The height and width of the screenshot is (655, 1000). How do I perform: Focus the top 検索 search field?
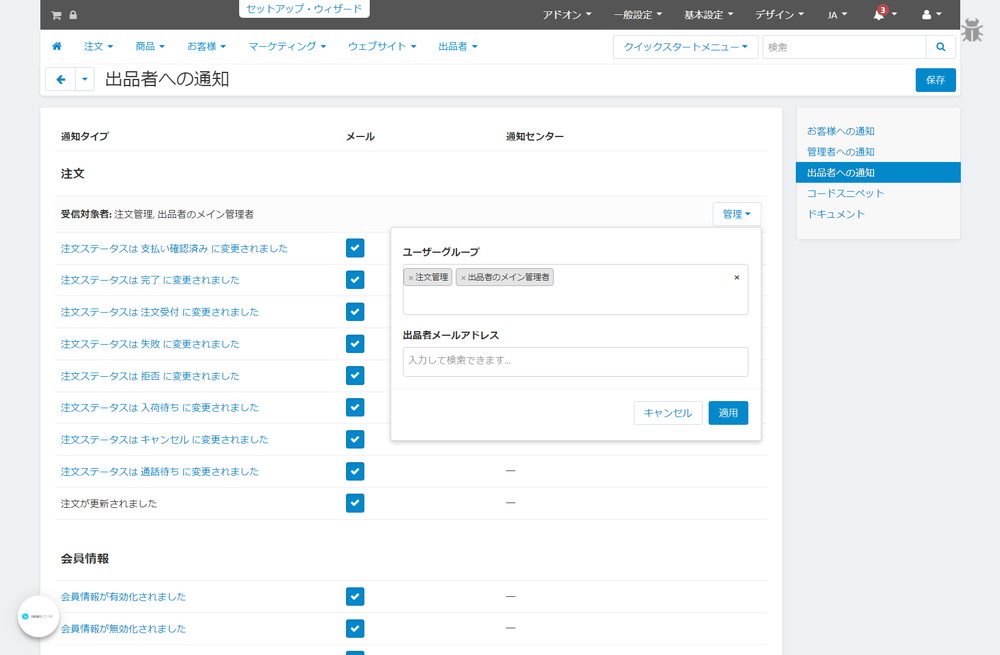(x=844, y=47)
